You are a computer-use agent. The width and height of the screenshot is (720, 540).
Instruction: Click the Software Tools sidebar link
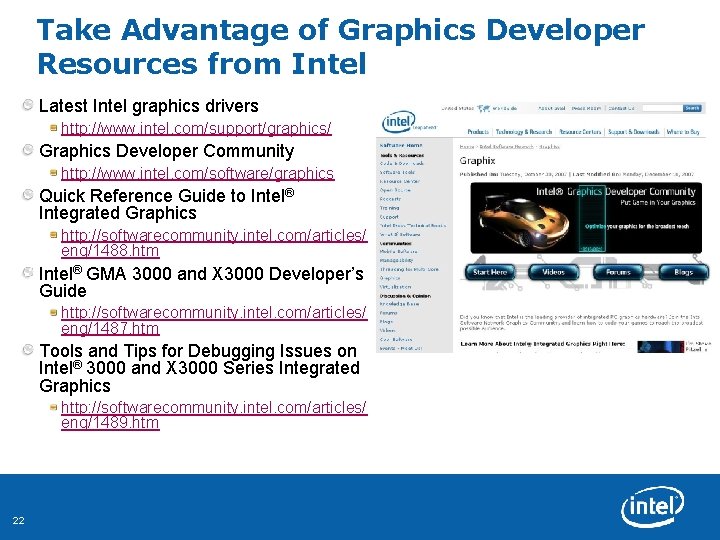click(x=397, y=172)
